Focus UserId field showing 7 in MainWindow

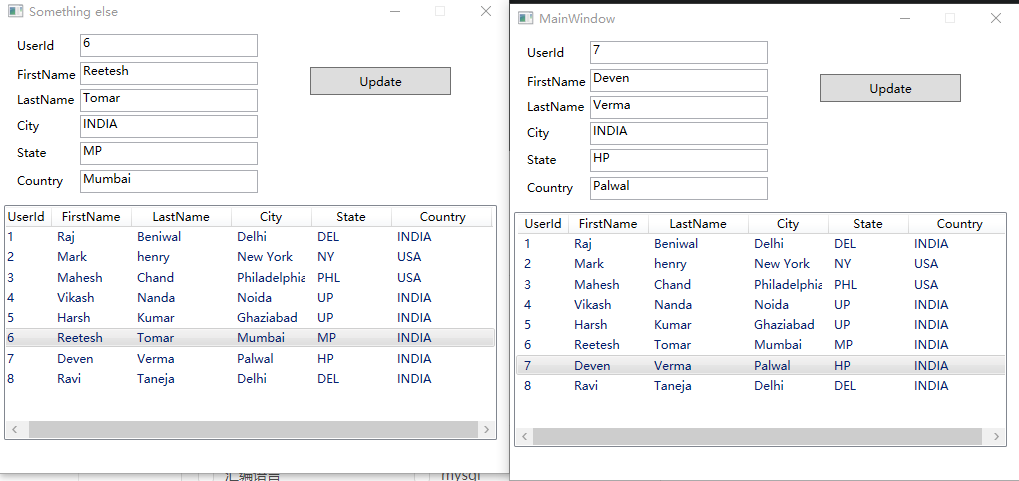tap(678, 53)
